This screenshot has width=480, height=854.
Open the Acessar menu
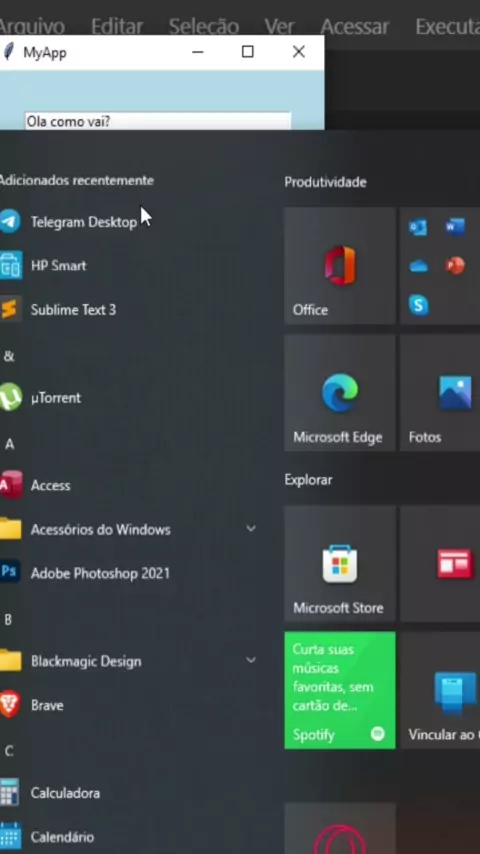click(355, 26)
